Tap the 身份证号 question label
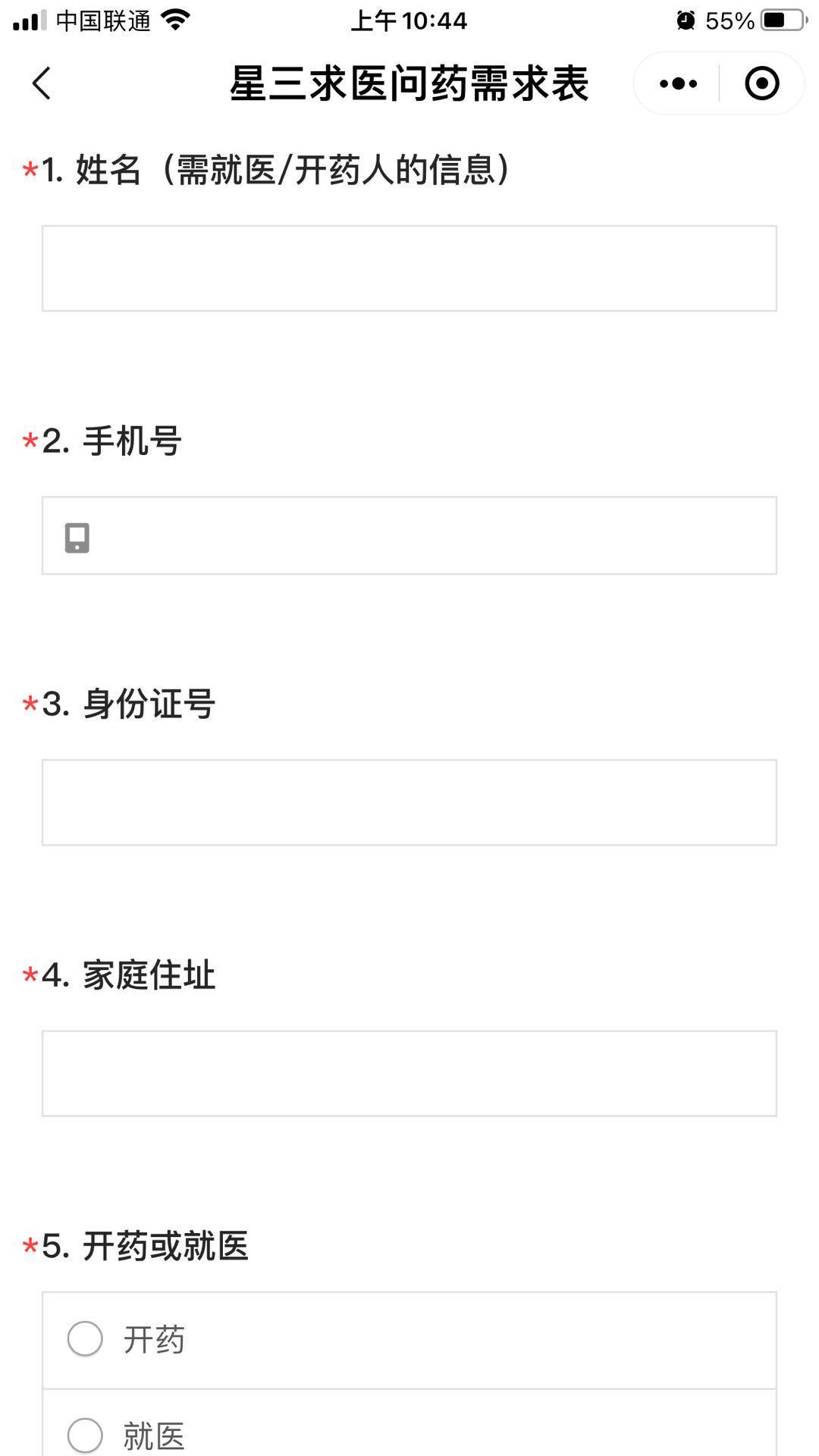The image size is (819, 1456). [x=121, y=703]
